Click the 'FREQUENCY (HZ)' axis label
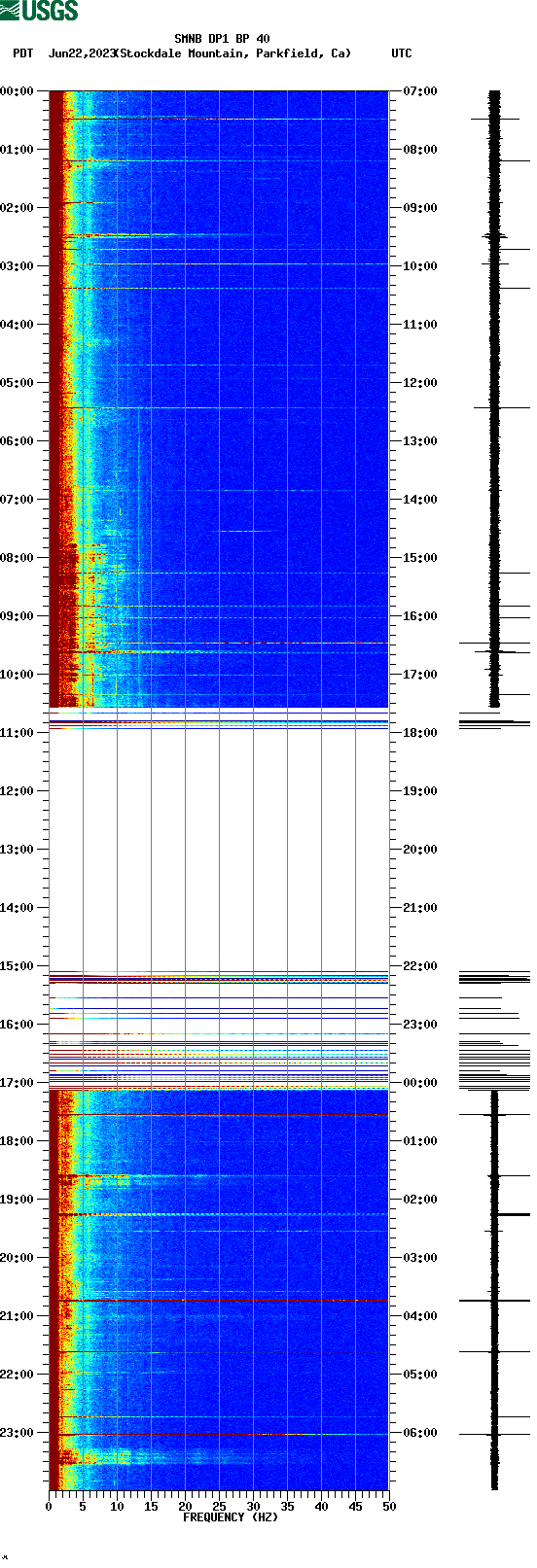Screen dimensions: 537x1568 [x=231, y=1516]
